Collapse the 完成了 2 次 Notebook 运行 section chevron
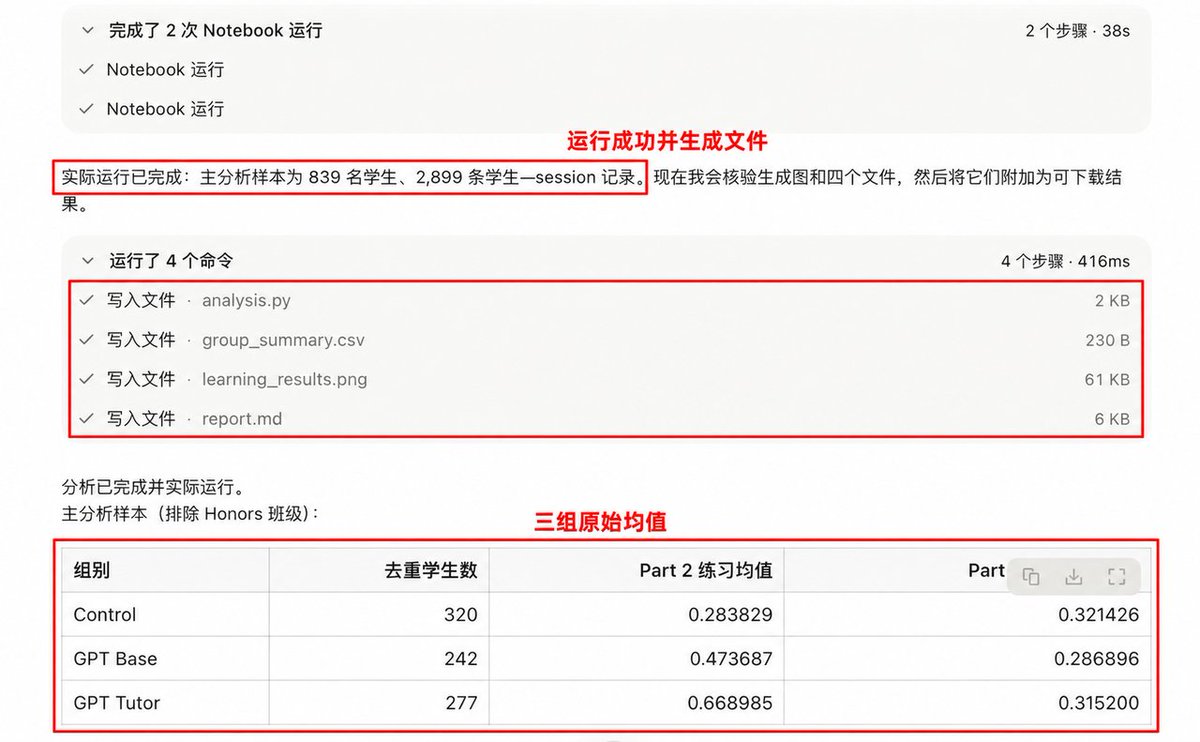 87,31
